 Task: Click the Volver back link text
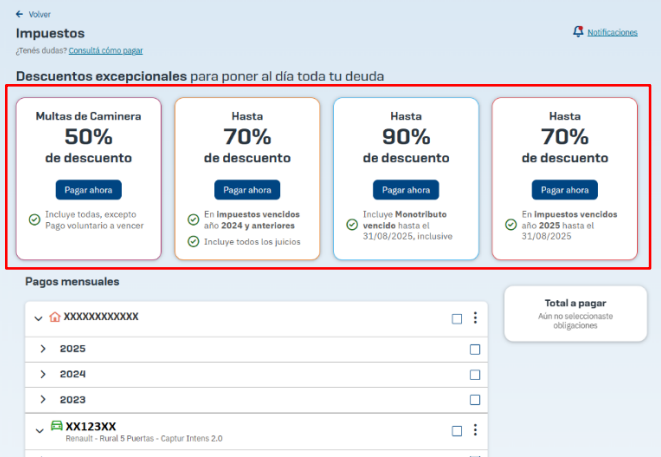tap(40, 14)
